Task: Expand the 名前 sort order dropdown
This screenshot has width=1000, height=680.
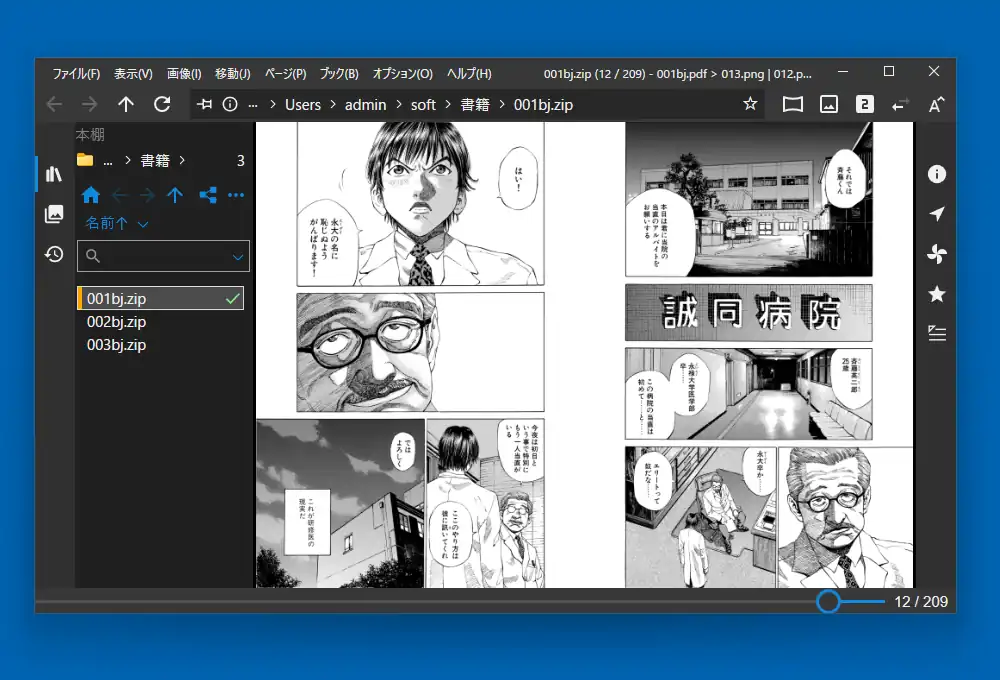Action: 117,224
